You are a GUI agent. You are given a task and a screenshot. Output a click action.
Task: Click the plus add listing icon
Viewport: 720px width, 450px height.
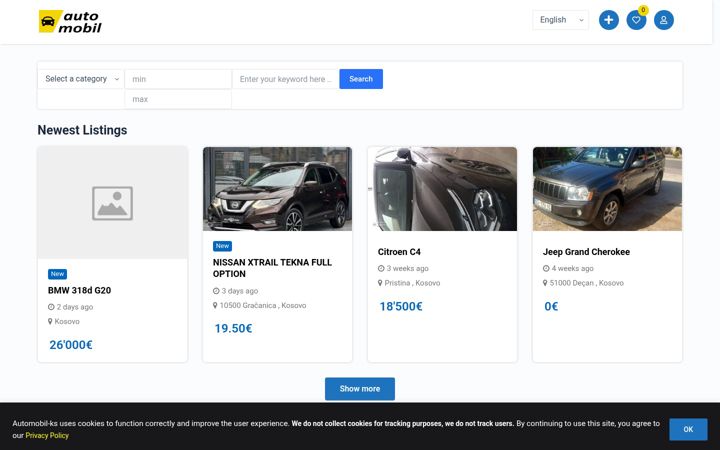[608, 20]
